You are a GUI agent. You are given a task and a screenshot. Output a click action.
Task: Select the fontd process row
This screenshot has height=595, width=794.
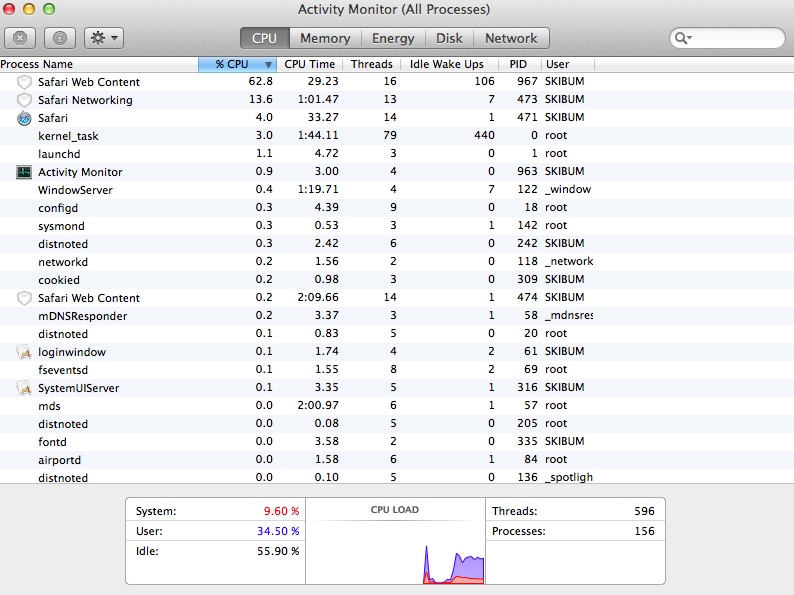pyautogui.click(x=397, y=442)
